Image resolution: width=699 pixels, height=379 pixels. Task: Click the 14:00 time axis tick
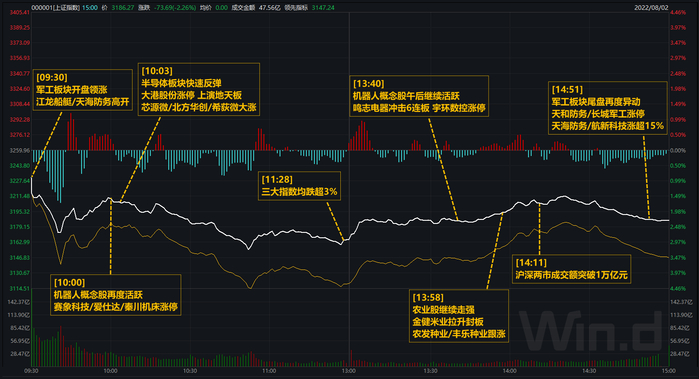click(x=510, y=371)
